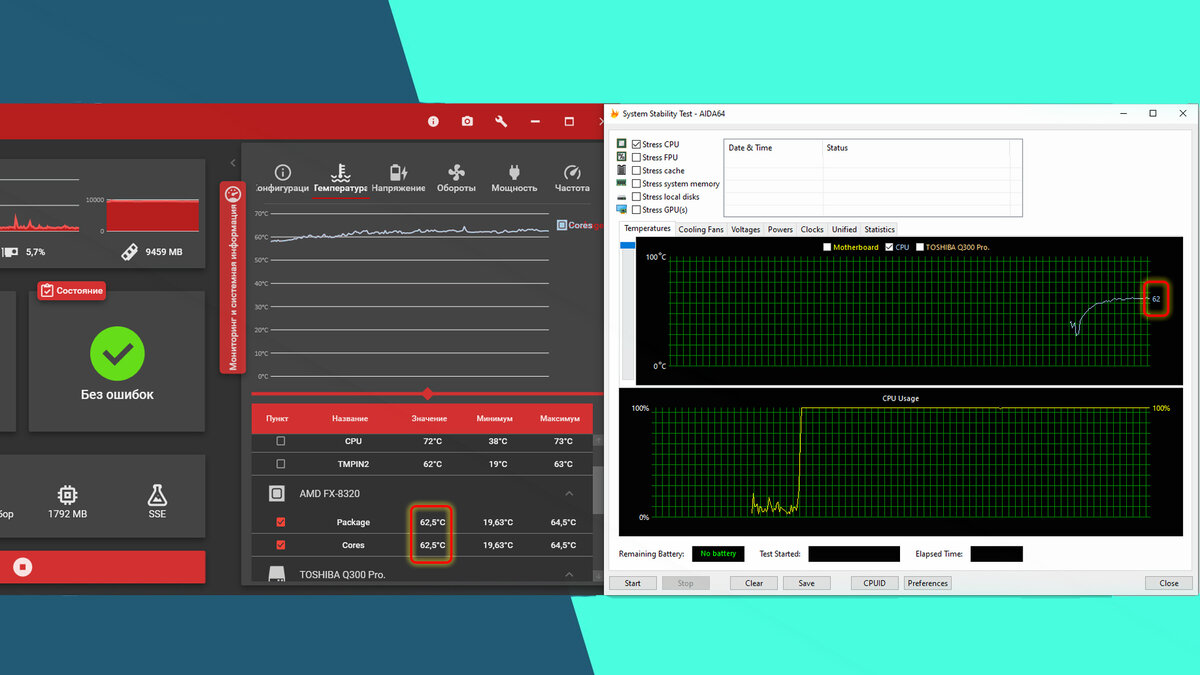Open settings via the wrench icon
The width and height of the screenshot is (1200, 675).
click(x=501, y=121)
